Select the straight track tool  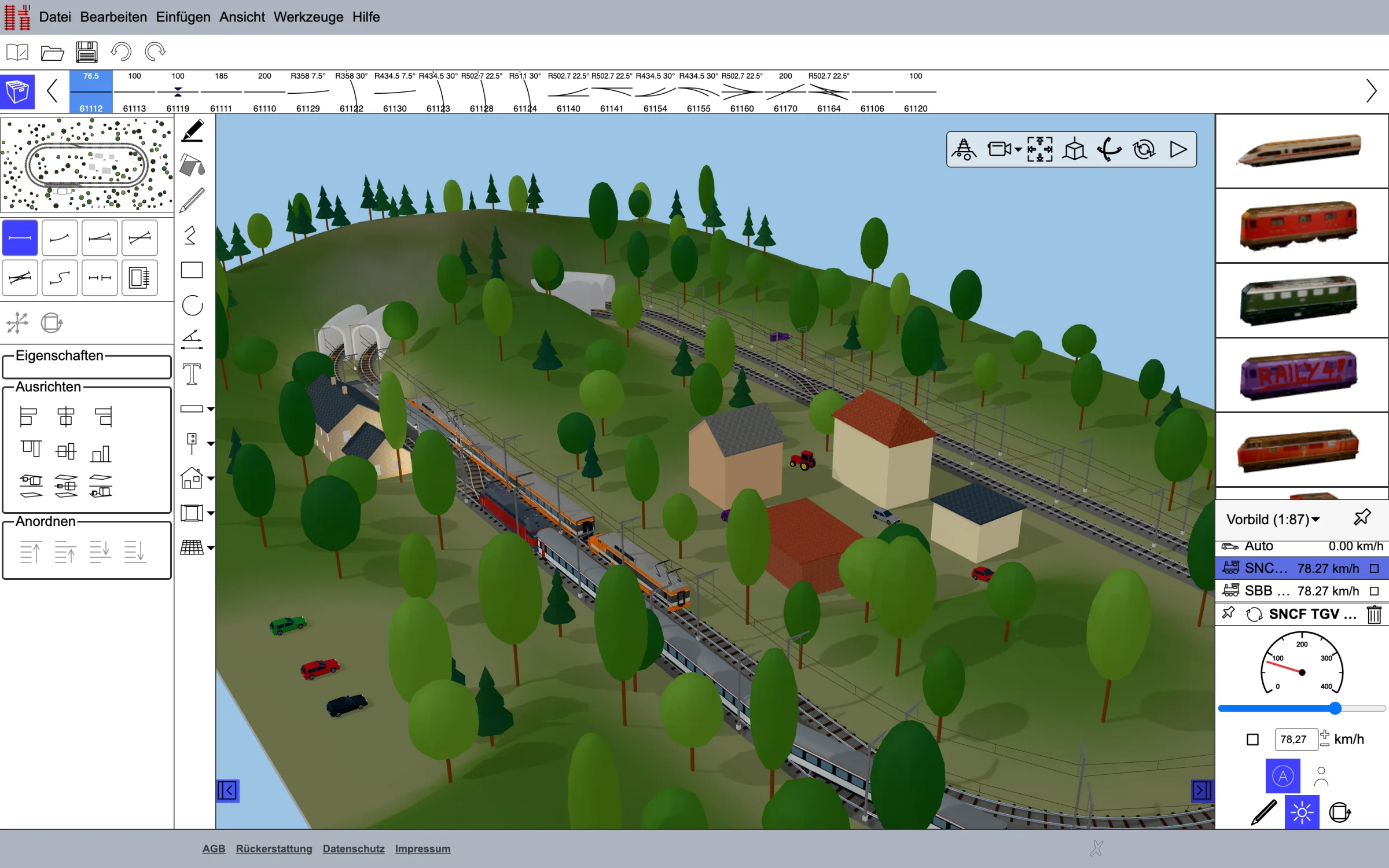[x=20, y=238]
